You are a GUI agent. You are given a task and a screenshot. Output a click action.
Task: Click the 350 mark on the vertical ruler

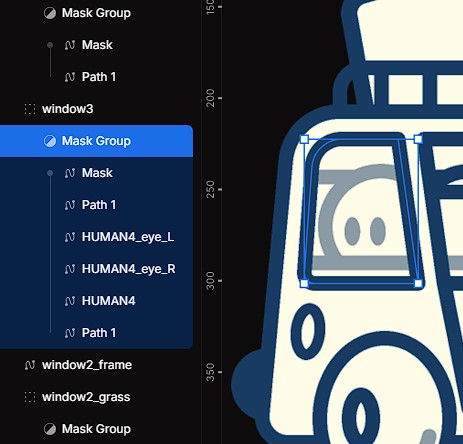(x=210, y=372)
